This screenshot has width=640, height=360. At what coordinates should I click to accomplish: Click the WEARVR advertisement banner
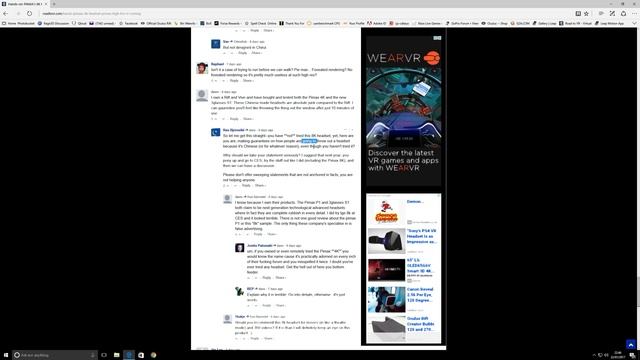404,111
